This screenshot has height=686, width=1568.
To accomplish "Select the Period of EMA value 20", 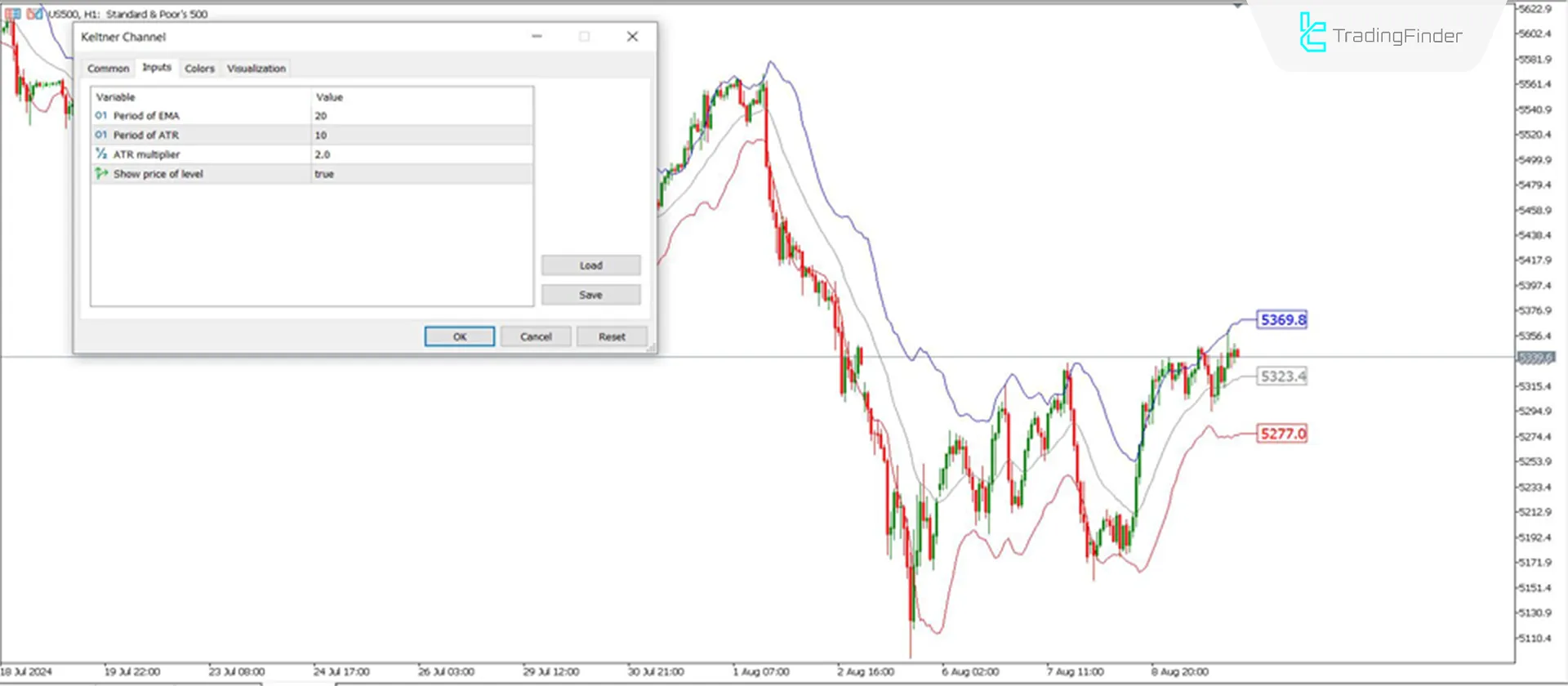I will 321,116.
